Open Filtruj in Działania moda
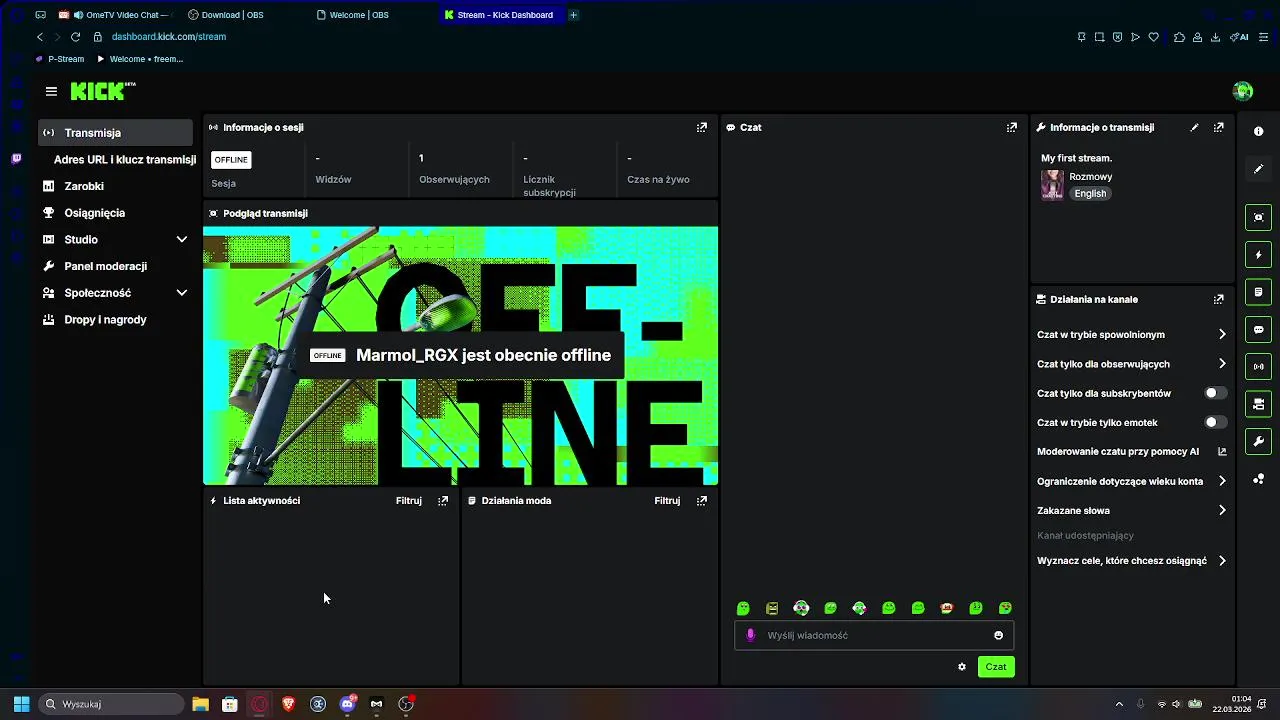The image size is (1280, 720). 667,500
